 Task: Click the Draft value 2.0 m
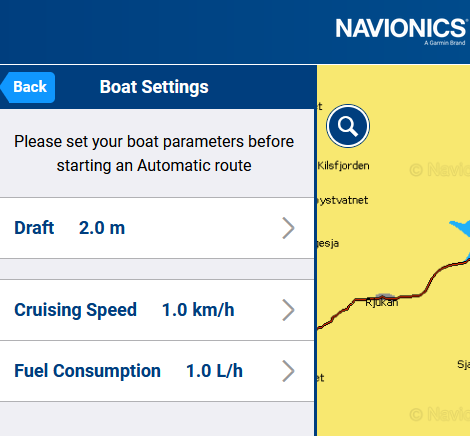click(102, 228)
